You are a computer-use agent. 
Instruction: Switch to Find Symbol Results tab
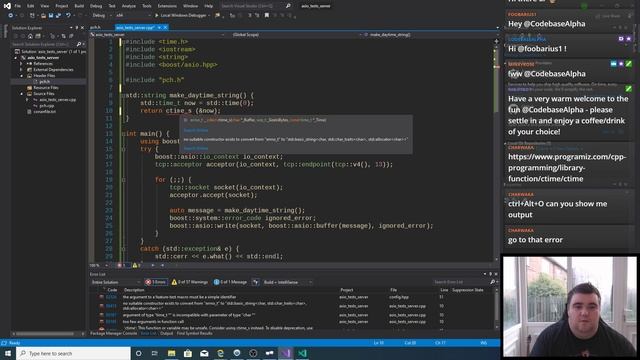point(195,333)
